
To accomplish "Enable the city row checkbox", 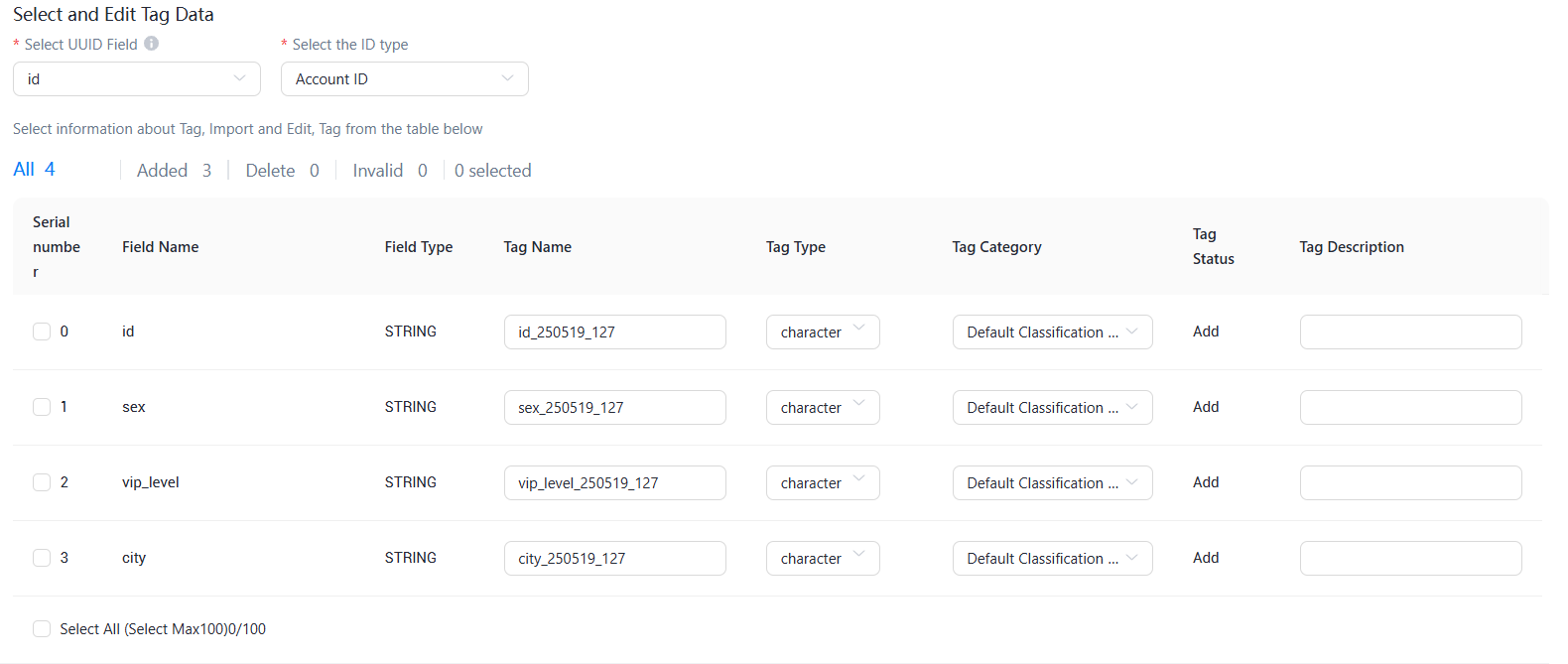I will [42, 558].
